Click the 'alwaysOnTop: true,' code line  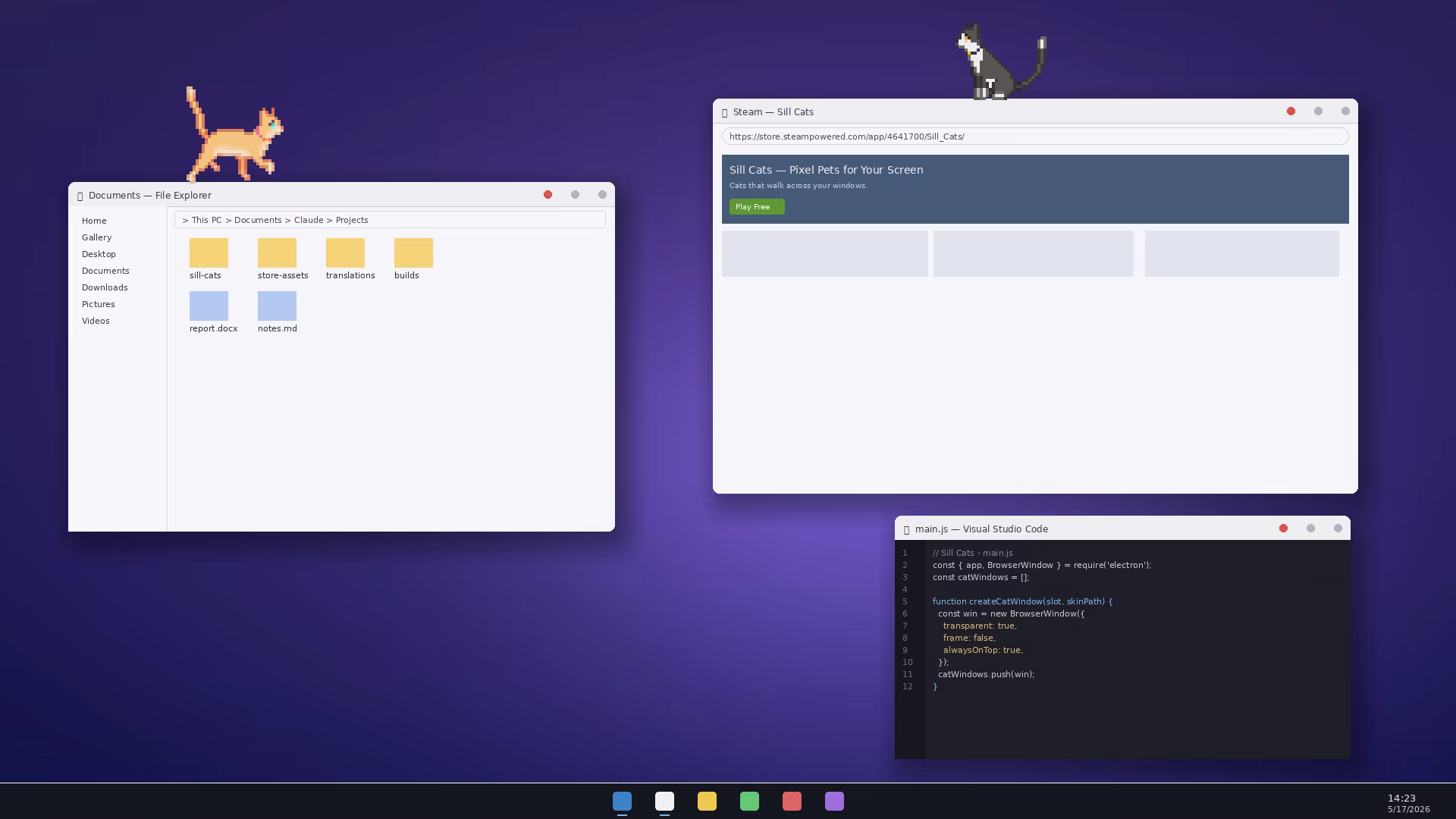pyautogui.click(x=983, y=650)
